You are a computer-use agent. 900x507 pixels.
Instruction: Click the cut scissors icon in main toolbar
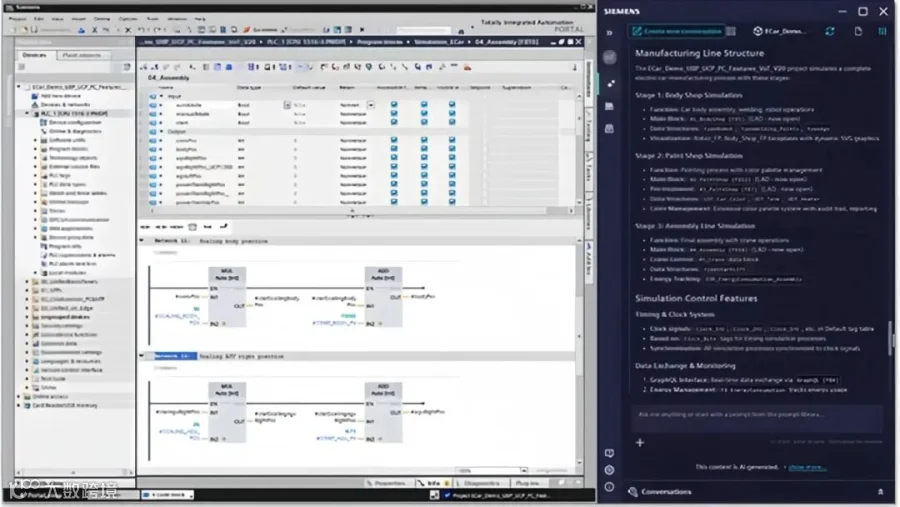(x=94, y=30)
